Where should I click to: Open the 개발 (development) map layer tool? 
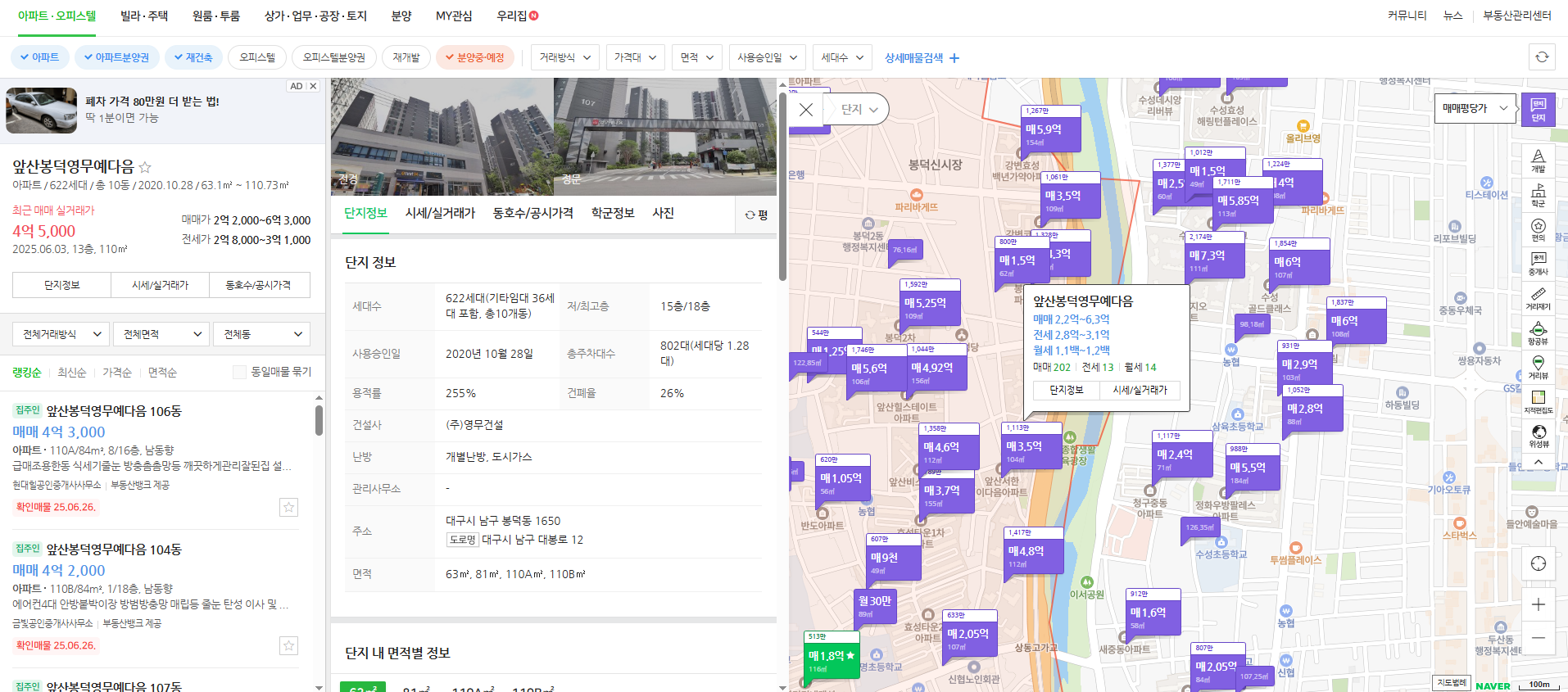click(x=1538, y=161)
